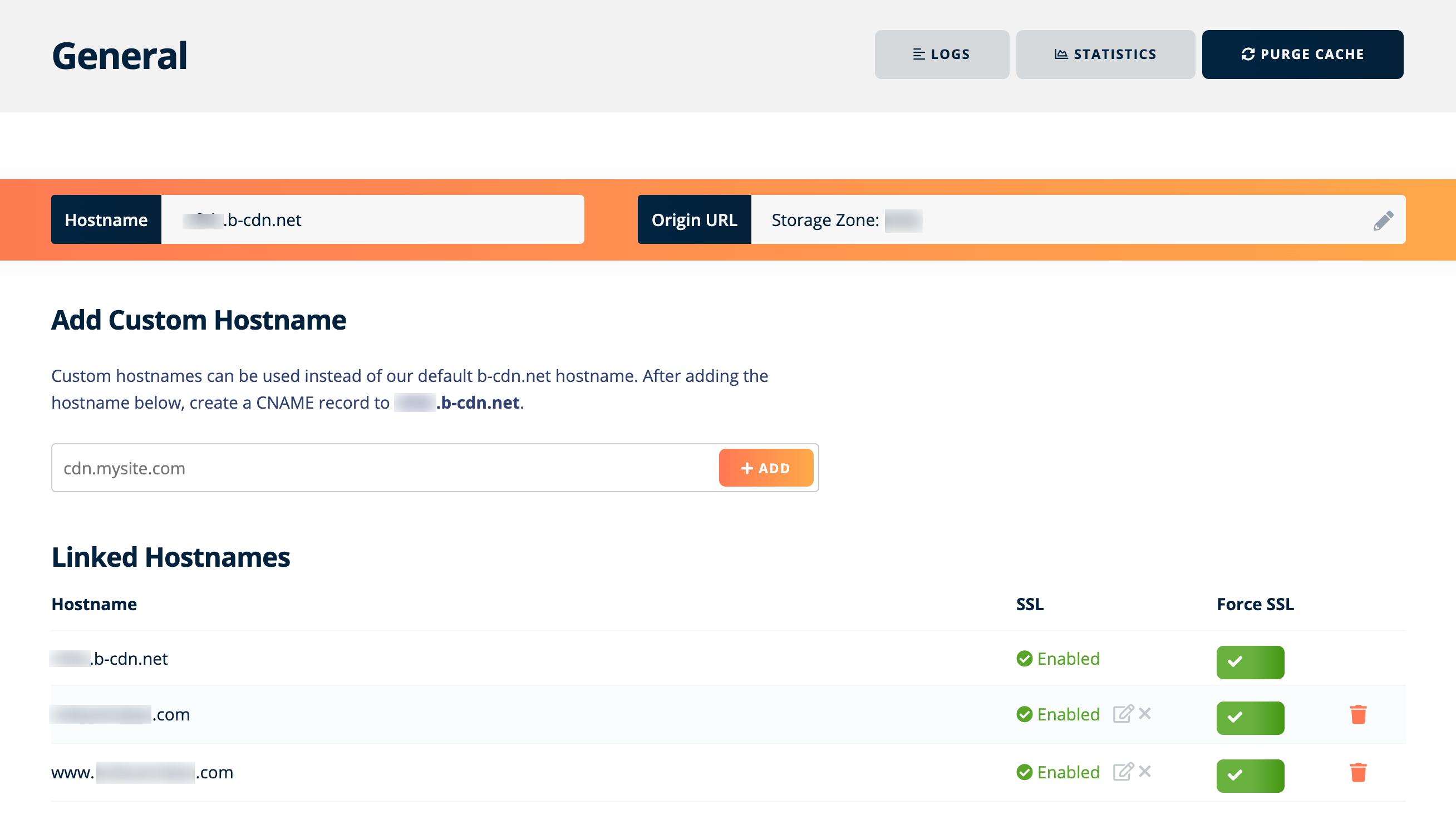1456x824 pixels.
Task: Click the Enabled SSL status for www row
Action: click(1068, 773)
